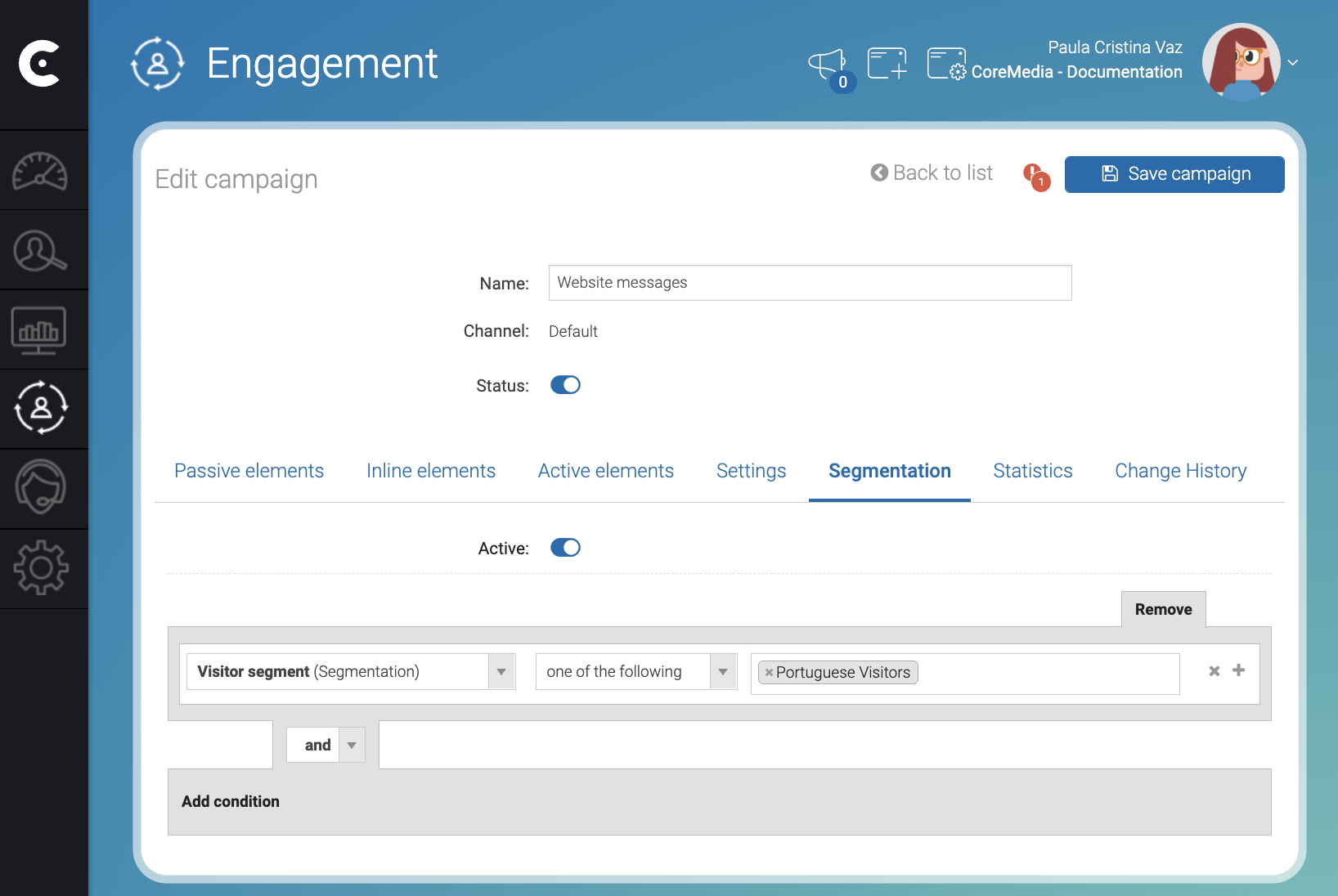The image size is (1338, 896).
Task: Open the Visitor segment dropdown
Action: tap(352, 672)
